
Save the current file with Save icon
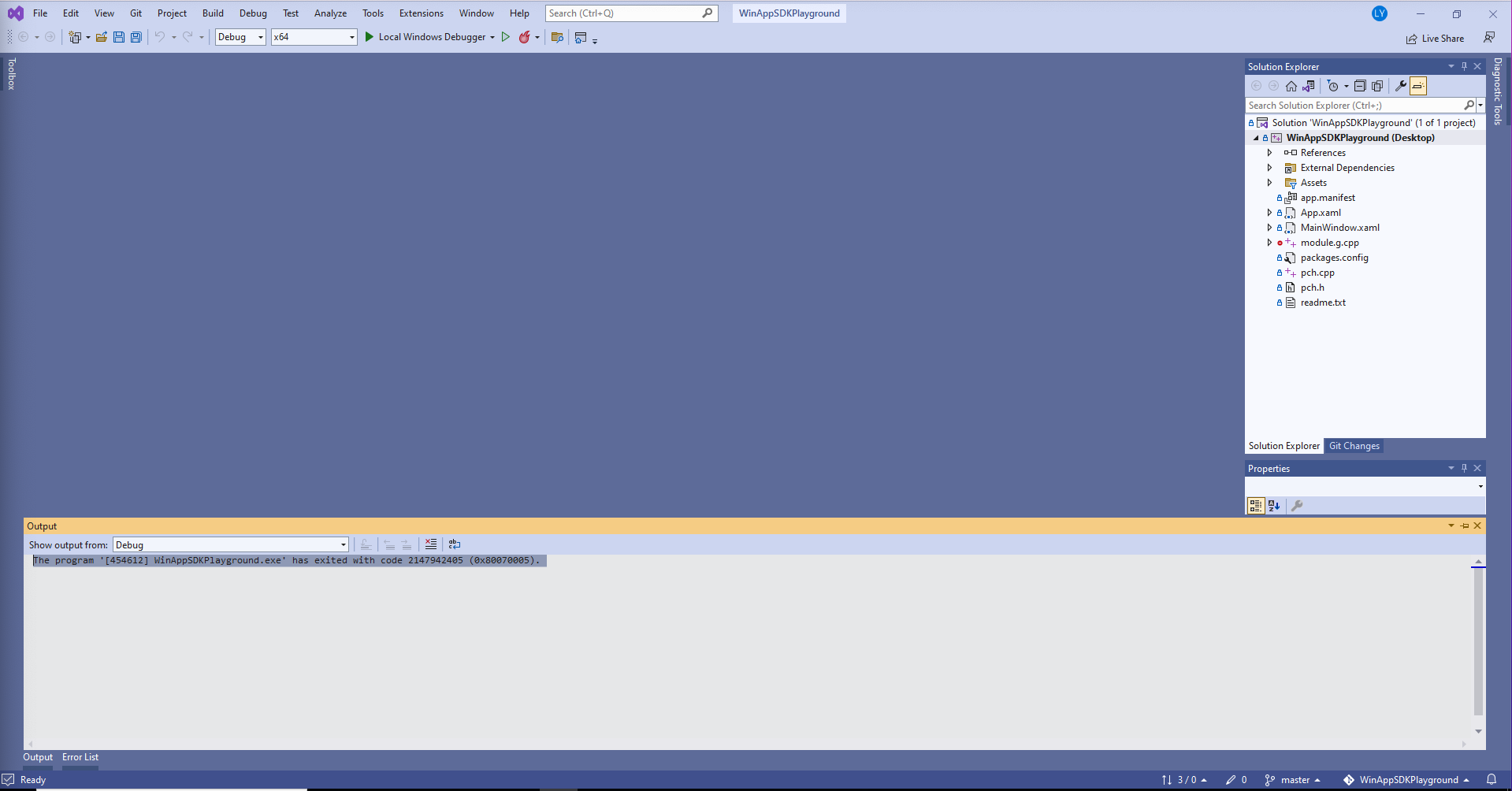[x=119, y=37]
